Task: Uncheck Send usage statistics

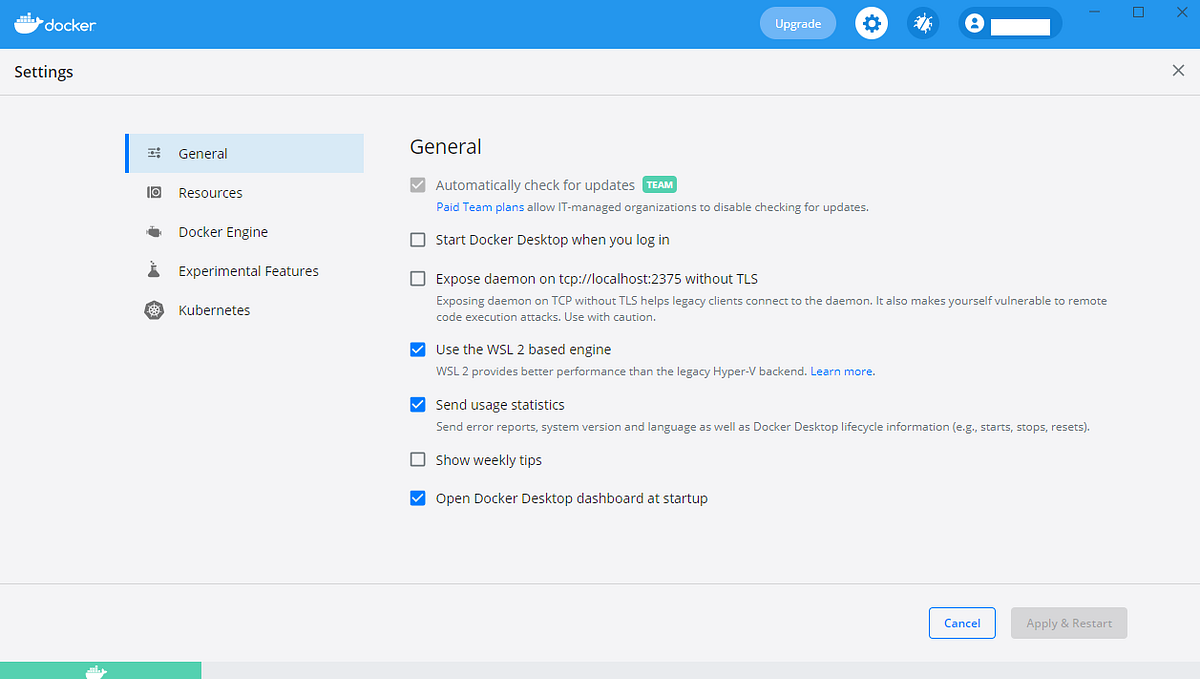Action: 417,404
